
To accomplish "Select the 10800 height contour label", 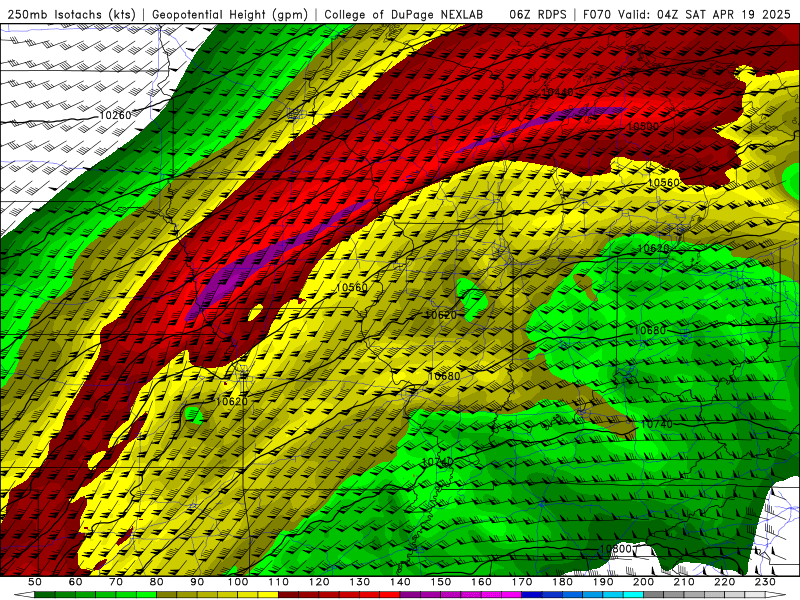I will click(615, 549).
